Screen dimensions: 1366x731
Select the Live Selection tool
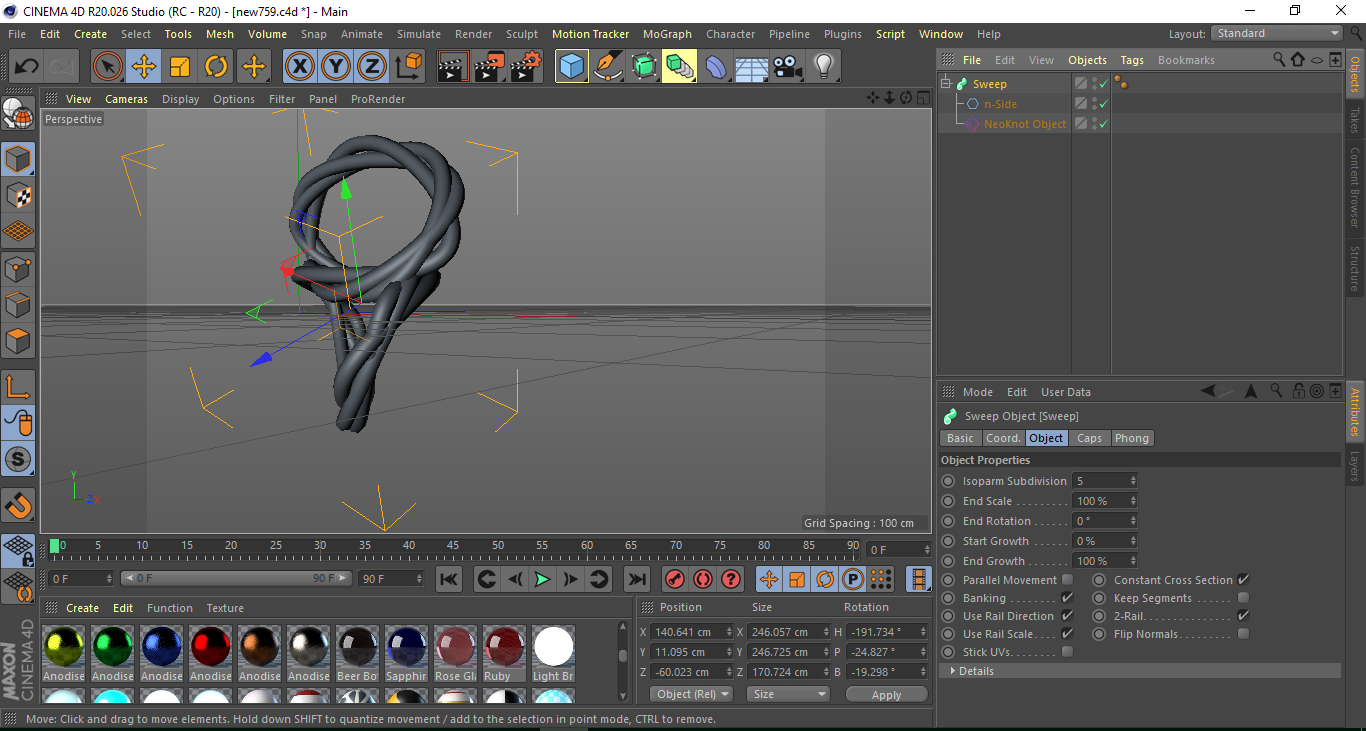coord(108,67)
